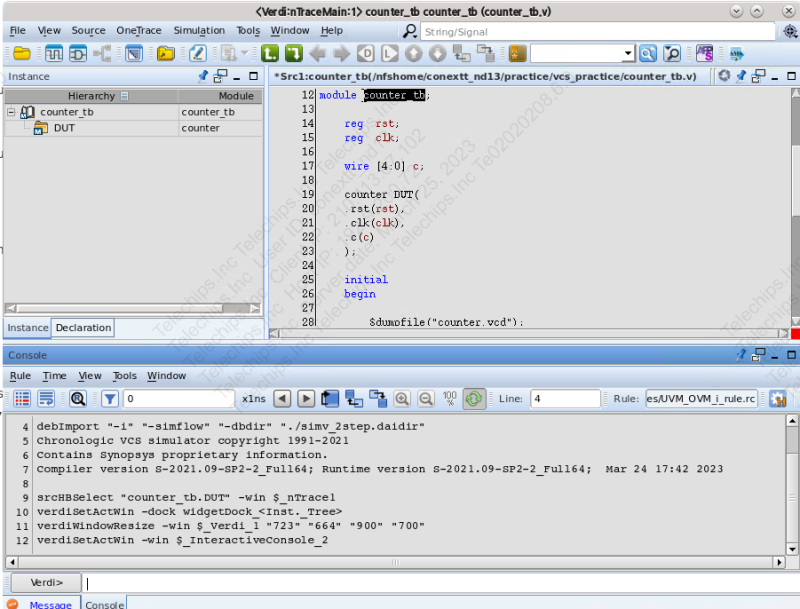Step to previous message with left arrow
The image size is (800, 609).
click(x=282, y=398)
